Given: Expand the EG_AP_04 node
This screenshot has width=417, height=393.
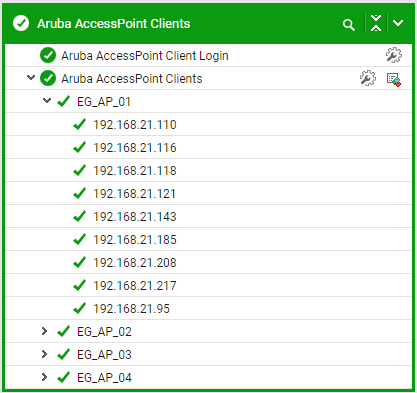Looking at the screenshot, I should [x=44, y=377].
